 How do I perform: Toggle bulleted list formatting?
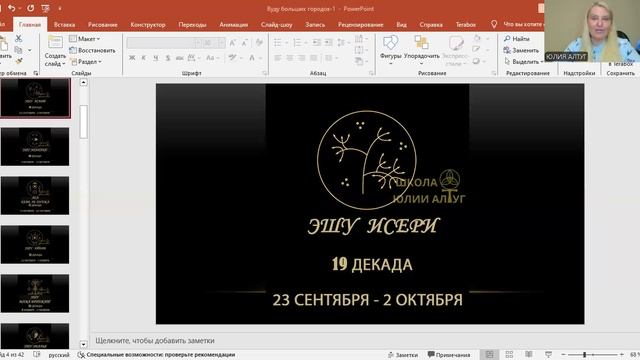278,42
